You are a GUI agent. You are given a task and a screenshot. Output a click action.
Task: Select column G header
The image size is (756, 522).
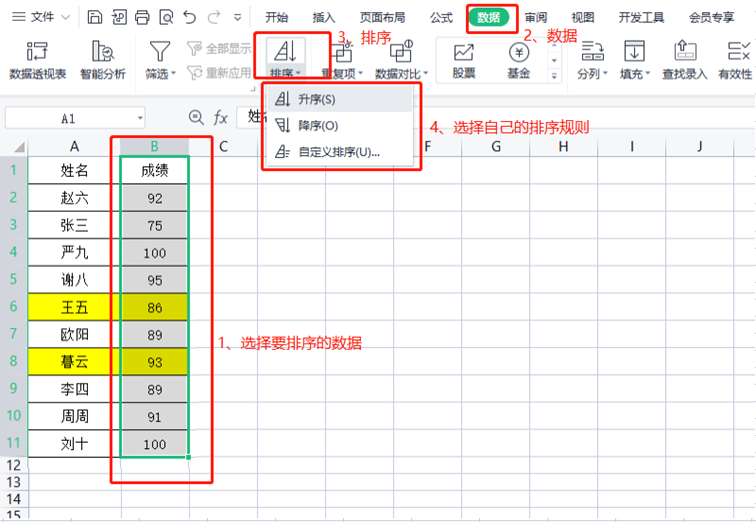click(496, 147)
